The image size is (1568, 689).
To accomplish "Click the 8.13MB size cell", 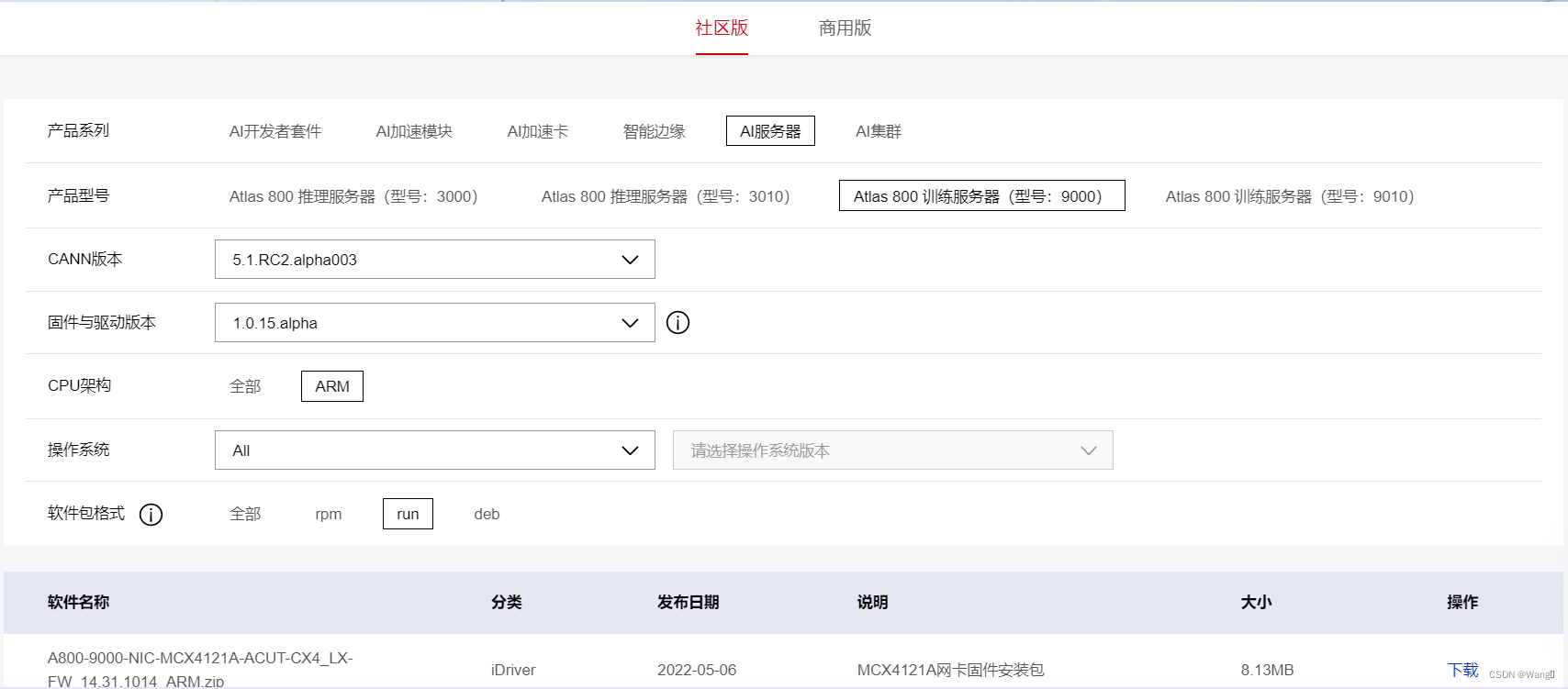I will pos(1267,670).
